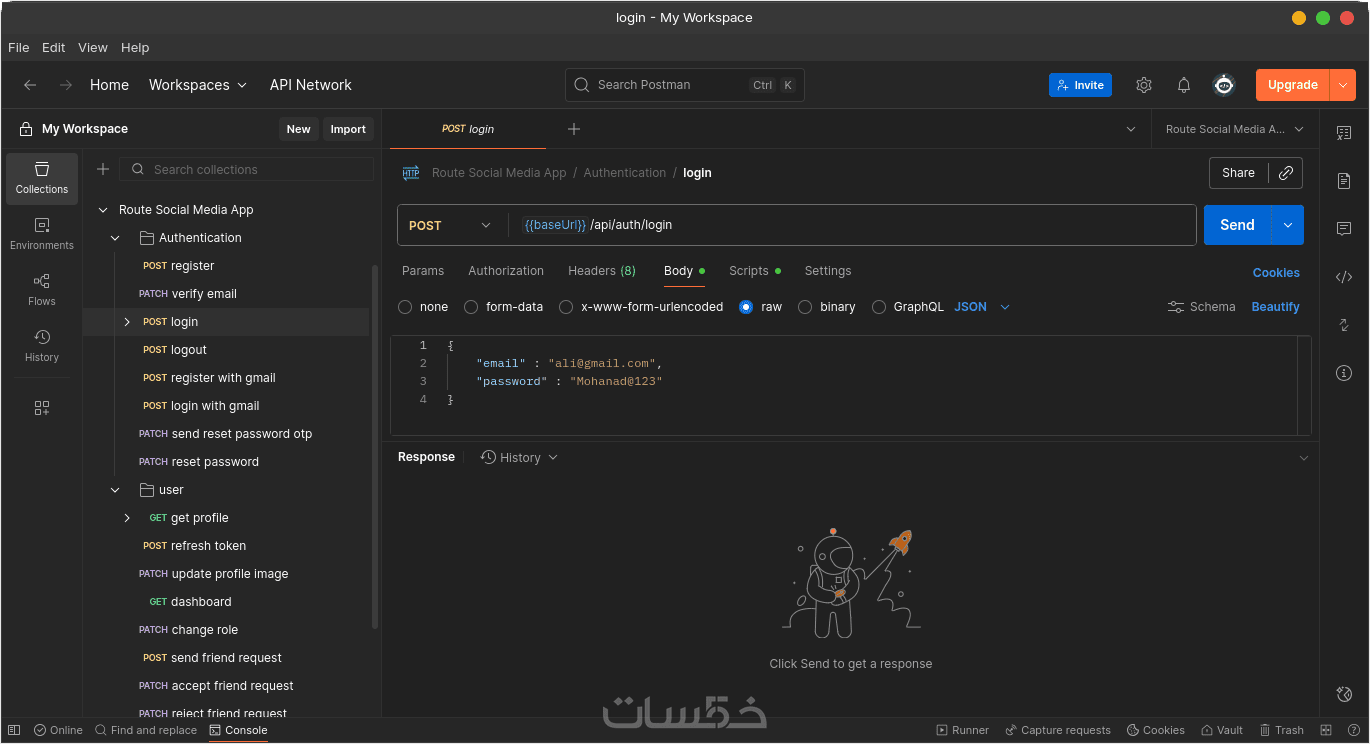Screen dimensions: 1370x744
Task: Select the none body type
Action: coord(405,307)
